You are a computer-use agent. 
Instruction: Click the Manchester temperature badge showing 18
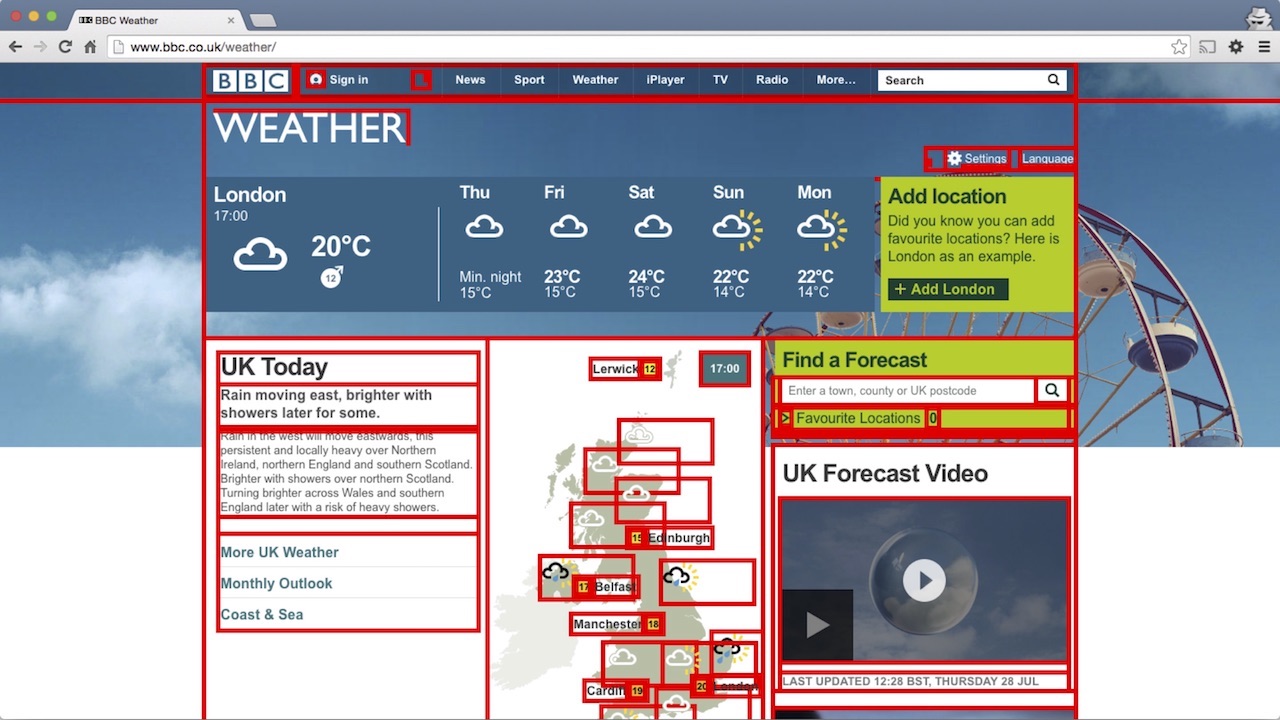[x=653, y=625]
